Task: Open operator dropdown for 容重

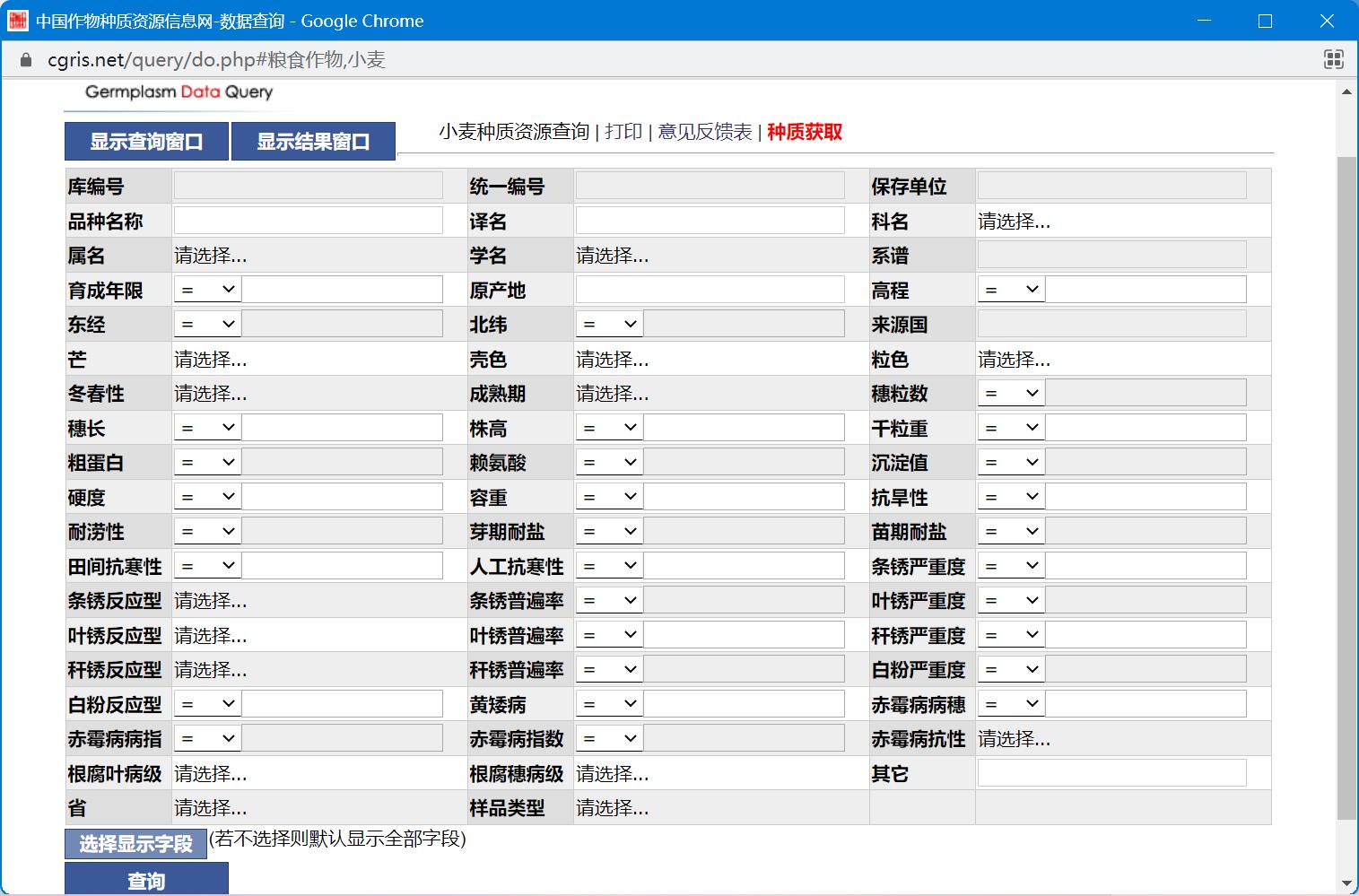Action: click(609, 497)
